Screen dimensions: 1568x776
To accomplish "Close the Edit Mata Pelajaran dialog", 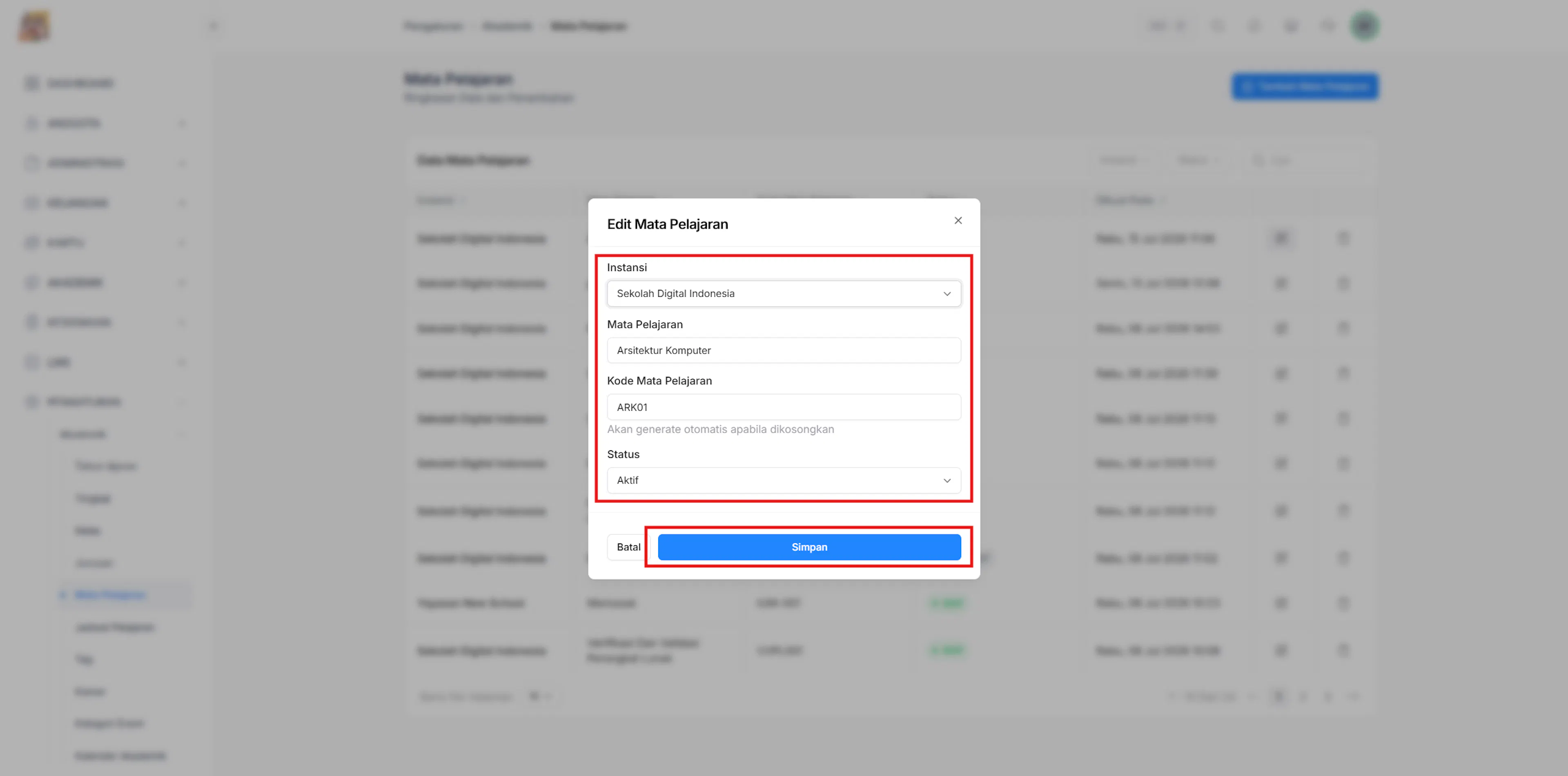I will click(x=958, y=220).
